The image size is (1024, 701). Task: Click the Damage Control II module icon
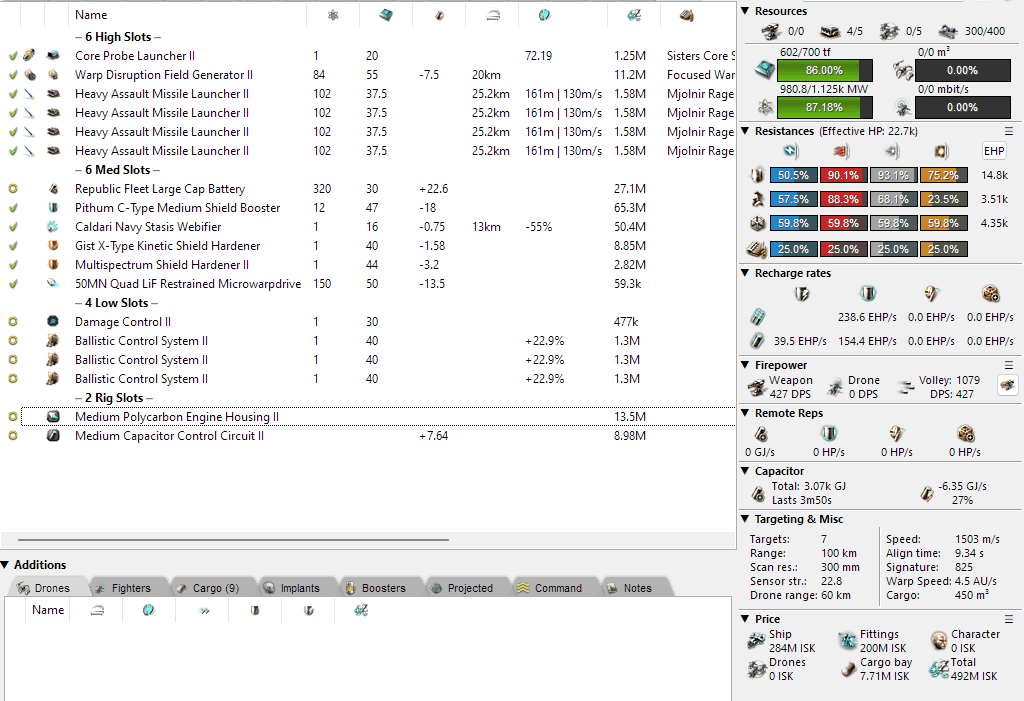coord(53,322)
